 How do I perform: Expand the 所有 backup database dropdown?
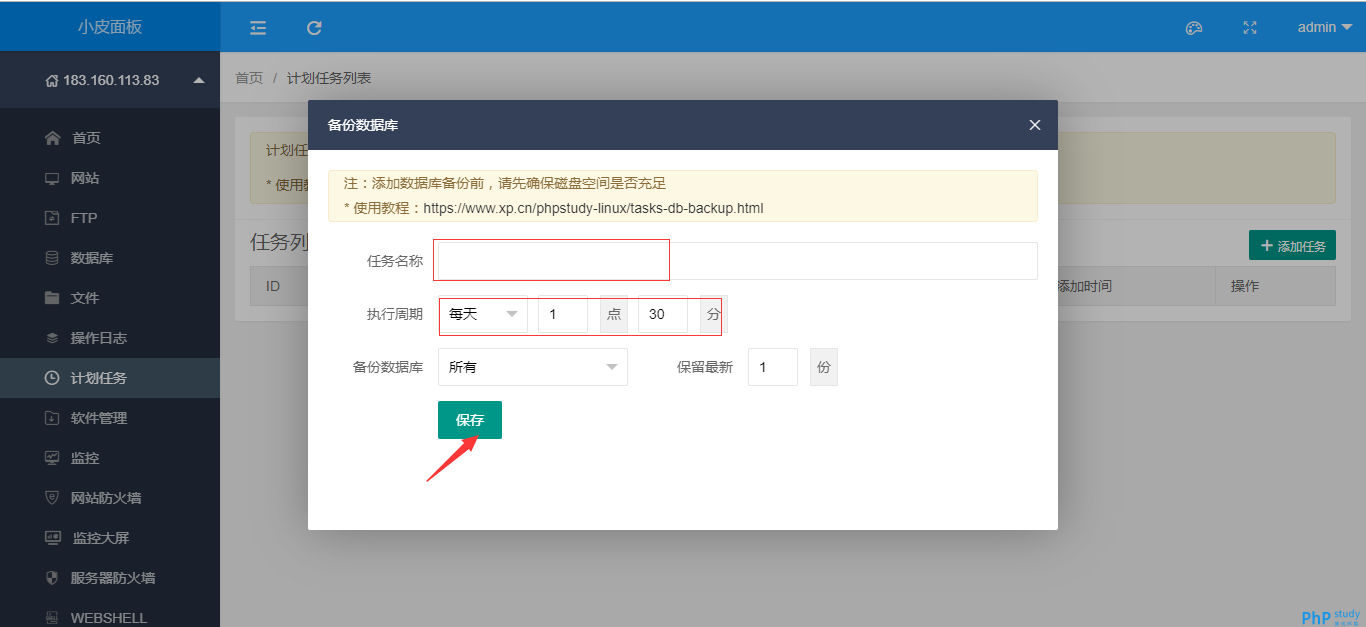click(x=533, y=367)
